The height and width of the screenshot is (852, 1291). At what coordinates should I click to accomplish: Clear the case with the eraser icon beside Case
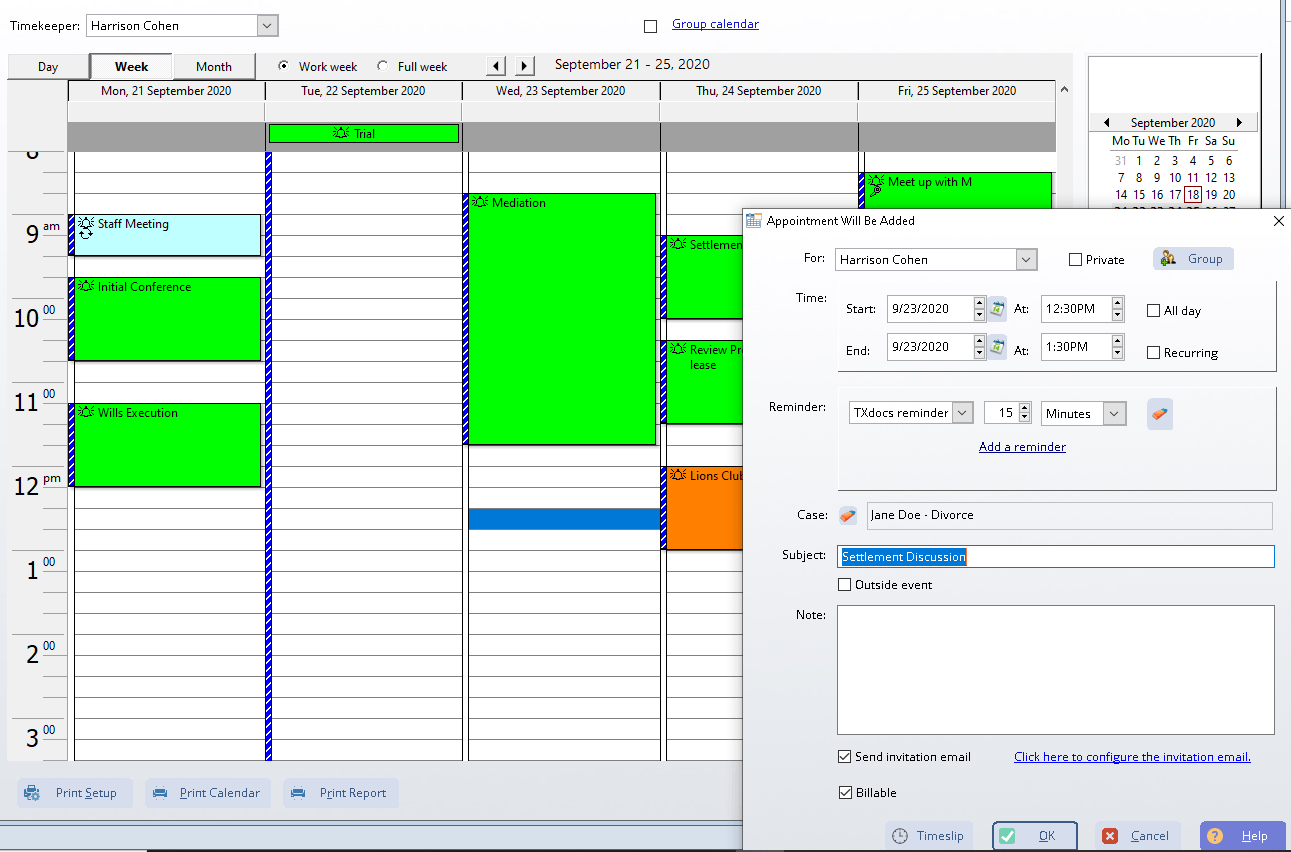(x=847, y=515)
